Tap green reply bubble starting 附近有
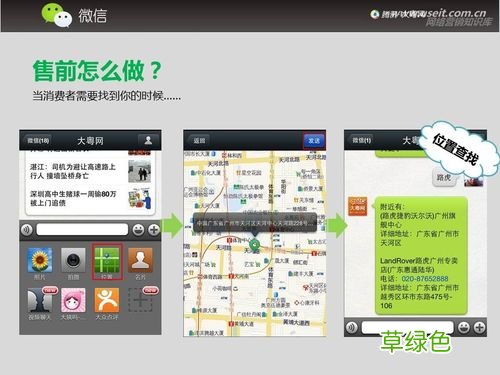The height and width of the screenshot is (375, 500). click(x=421, y=256)
